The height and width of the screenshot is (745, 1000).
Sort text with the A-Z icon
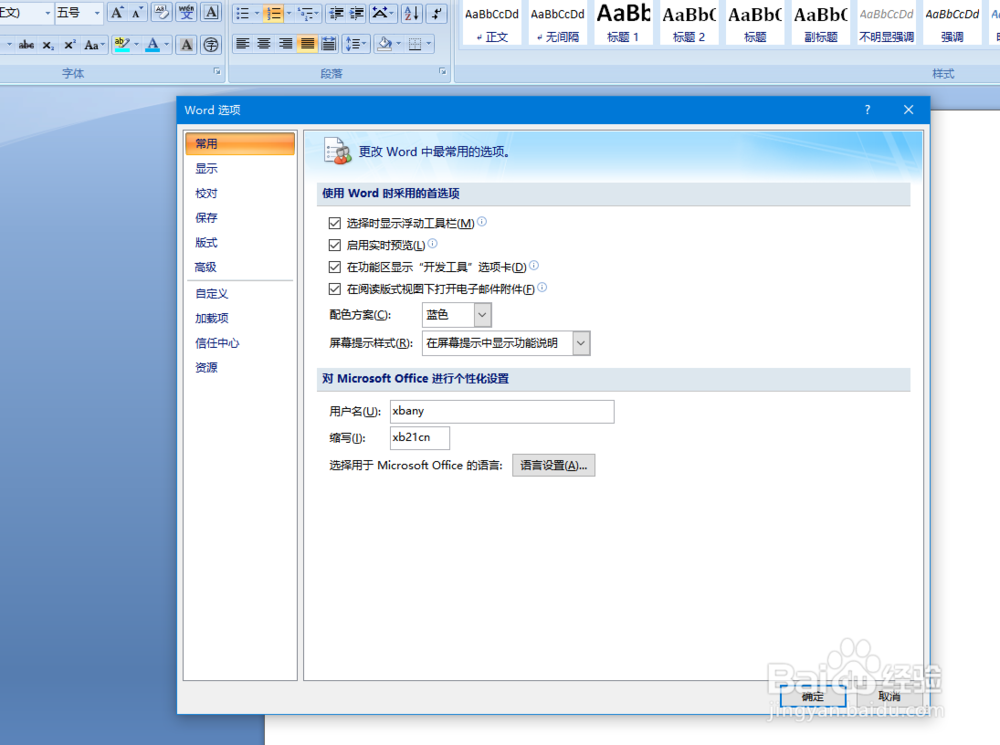tap(412, 13)
